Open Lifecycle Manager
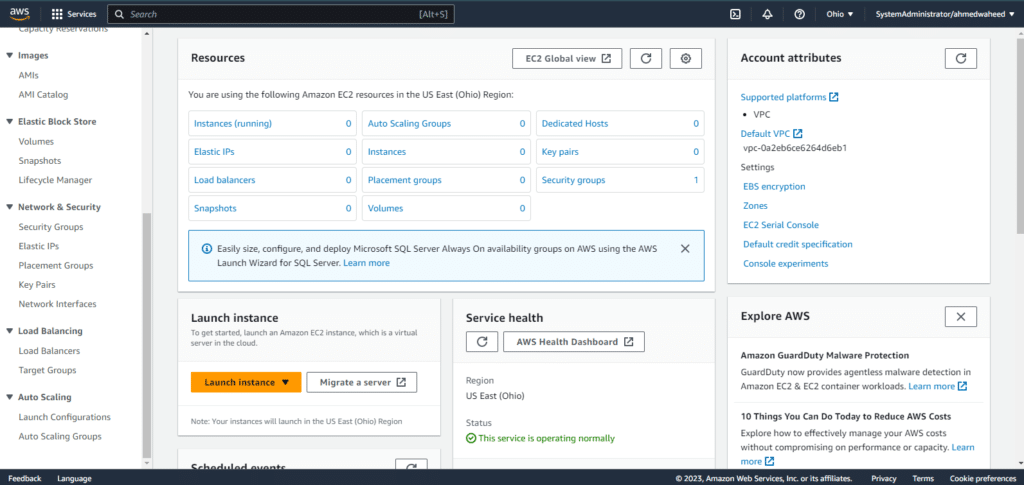The width and height of the screenshot is (1024, 485). click(55, 180)
